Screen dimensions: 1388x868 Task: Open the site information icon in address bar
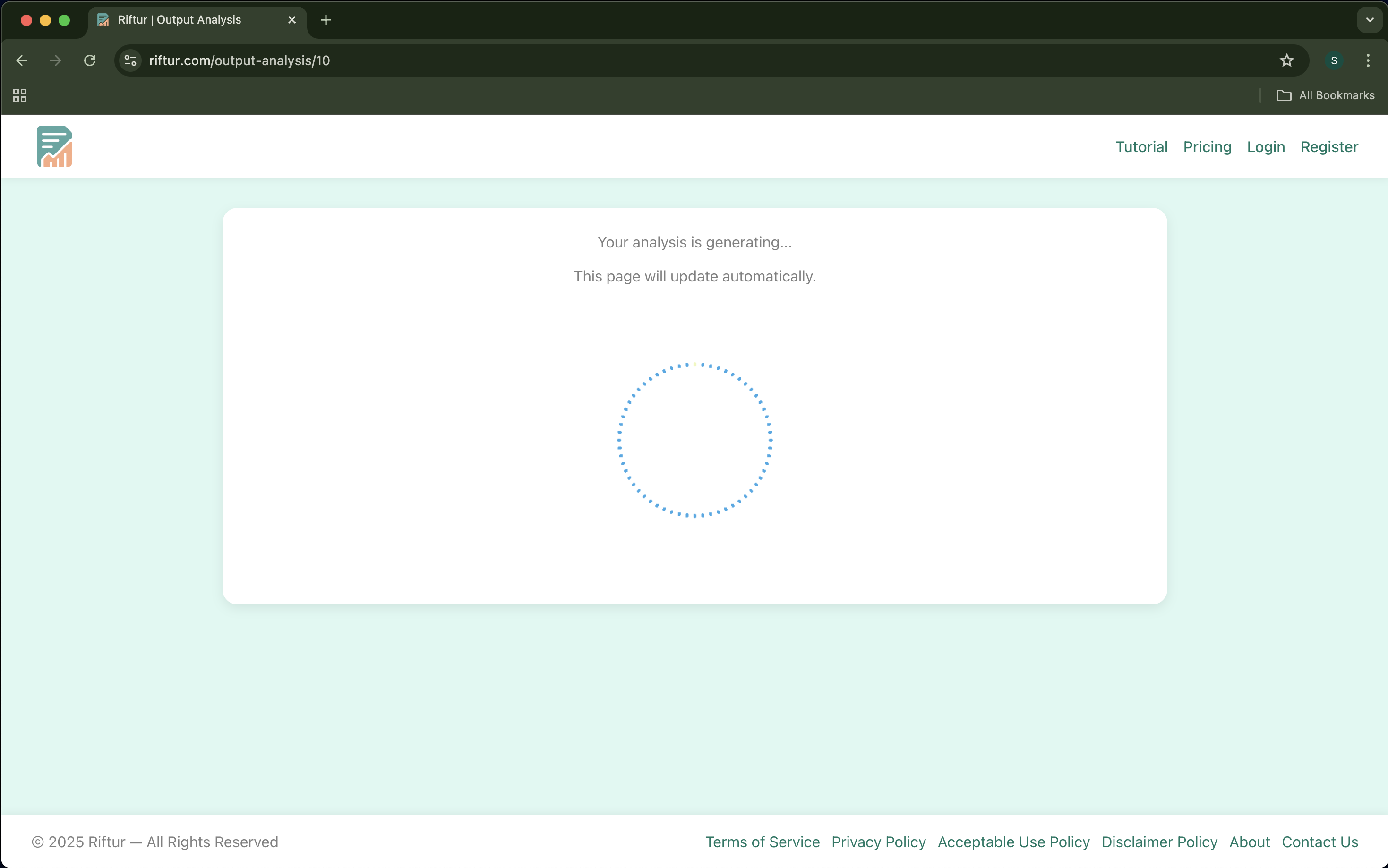130,60
